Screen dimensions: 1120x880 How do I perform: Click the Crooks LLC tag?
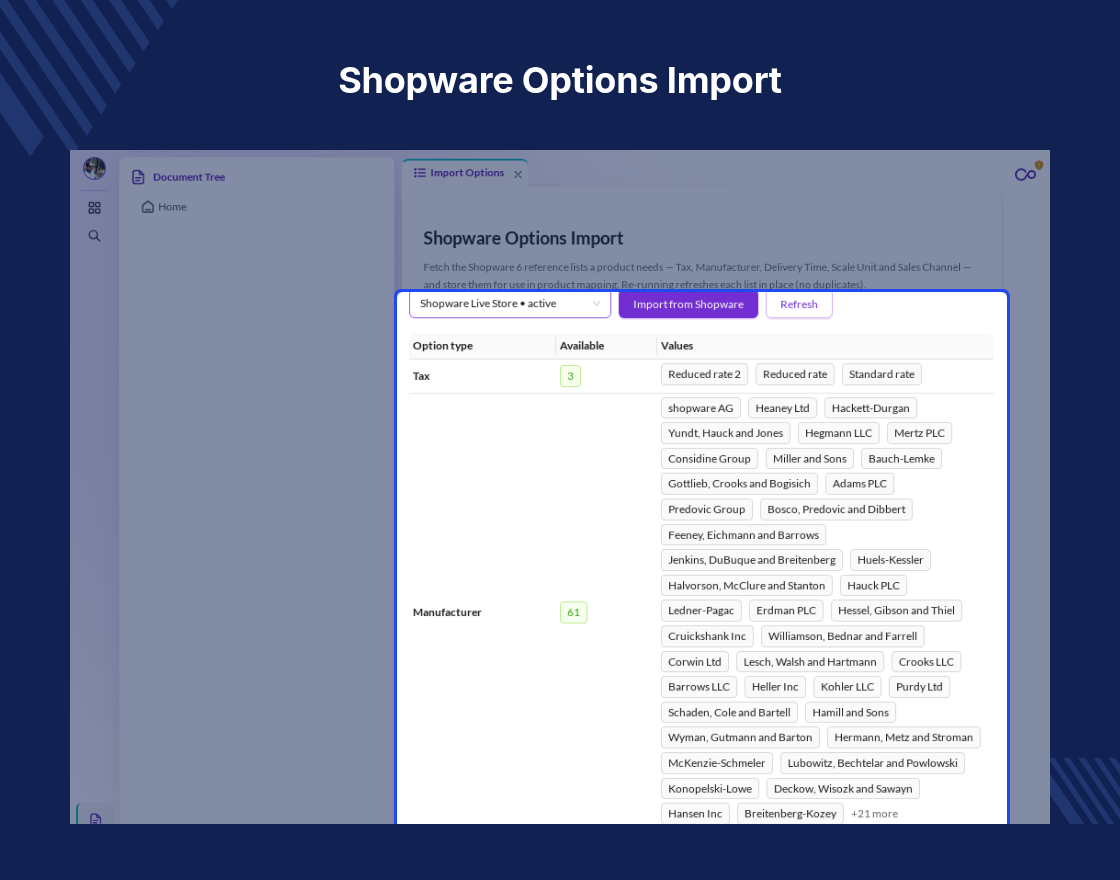click(926, 662)
